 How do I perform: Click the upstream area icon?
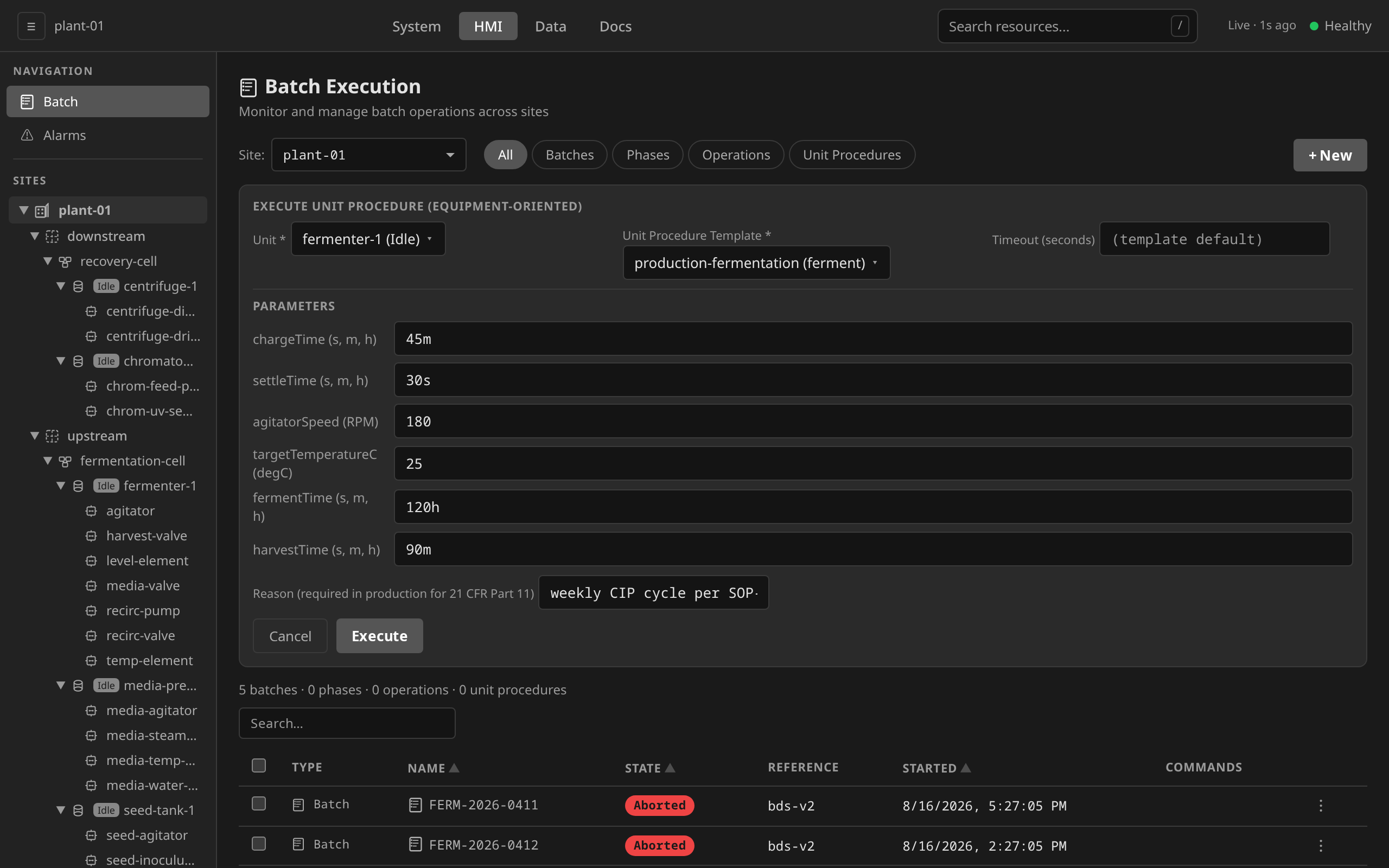pyautogui.click(x=52, y=436)
